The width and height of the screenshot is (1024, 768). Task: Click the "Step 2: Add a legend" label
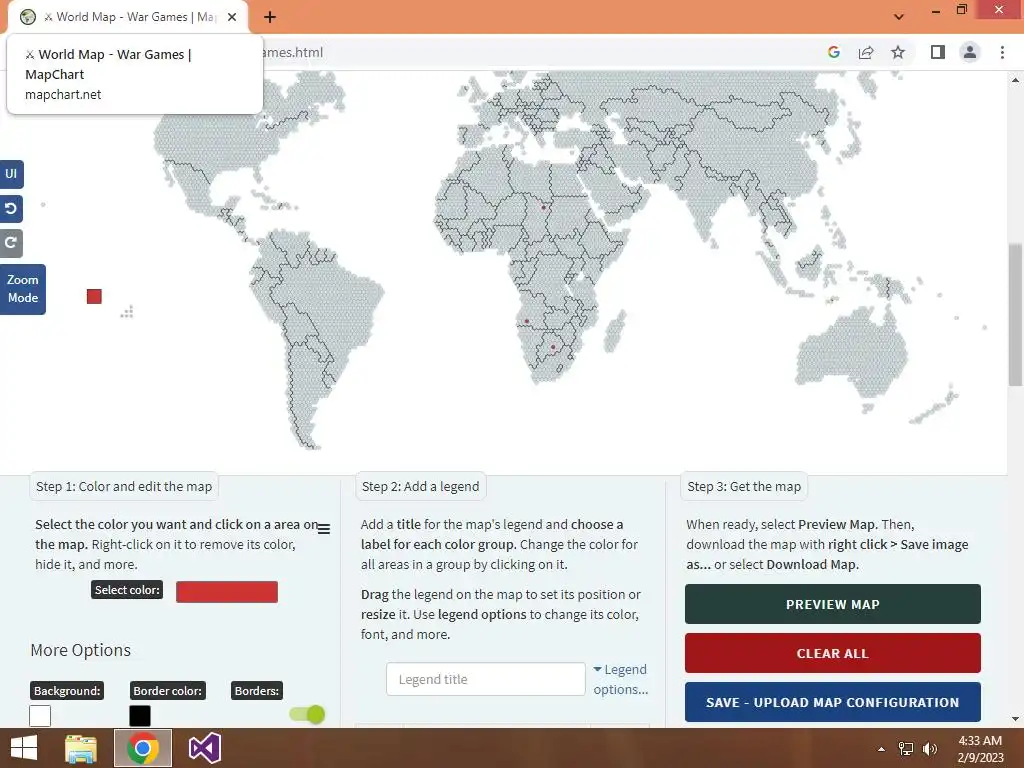pos(421,487)
